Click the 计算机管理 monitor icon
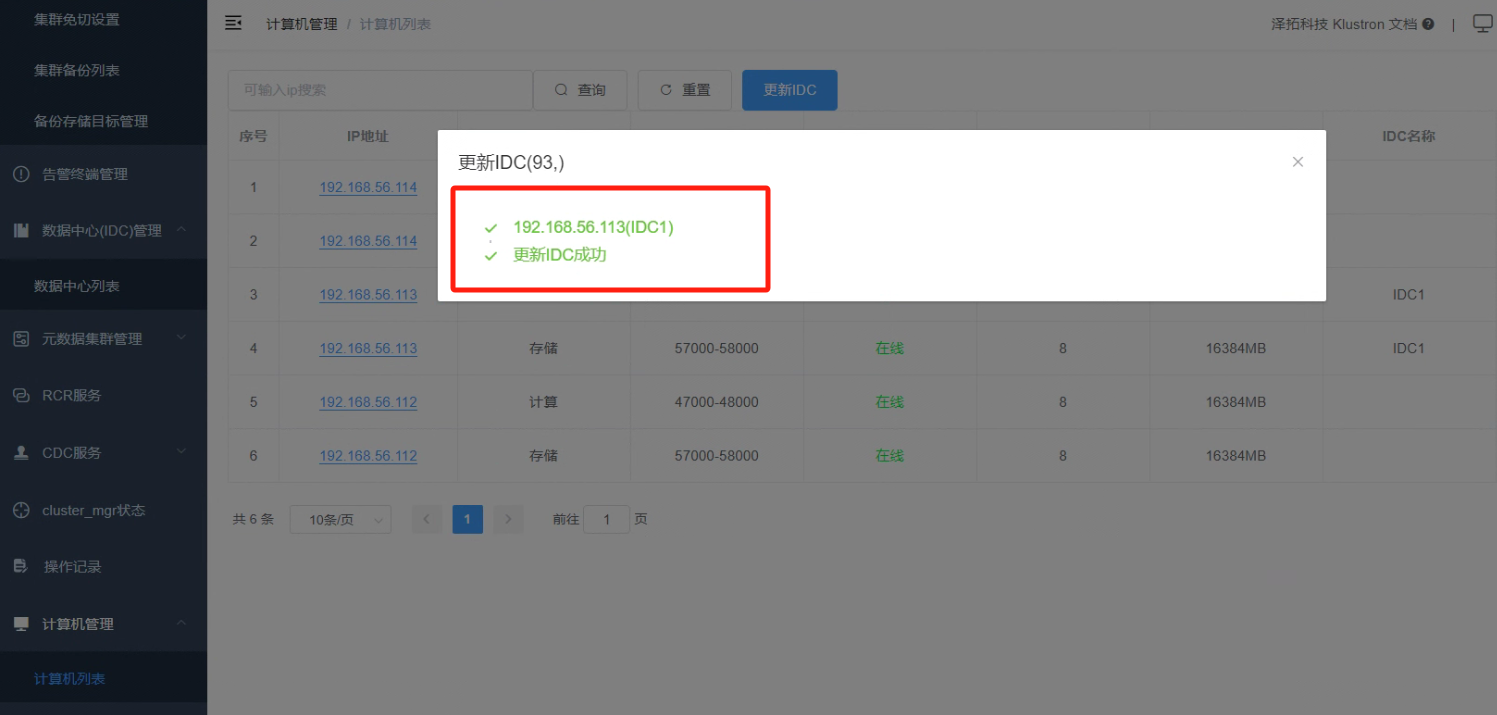This screenshot has width=1497, height=715. coord(21,624)
